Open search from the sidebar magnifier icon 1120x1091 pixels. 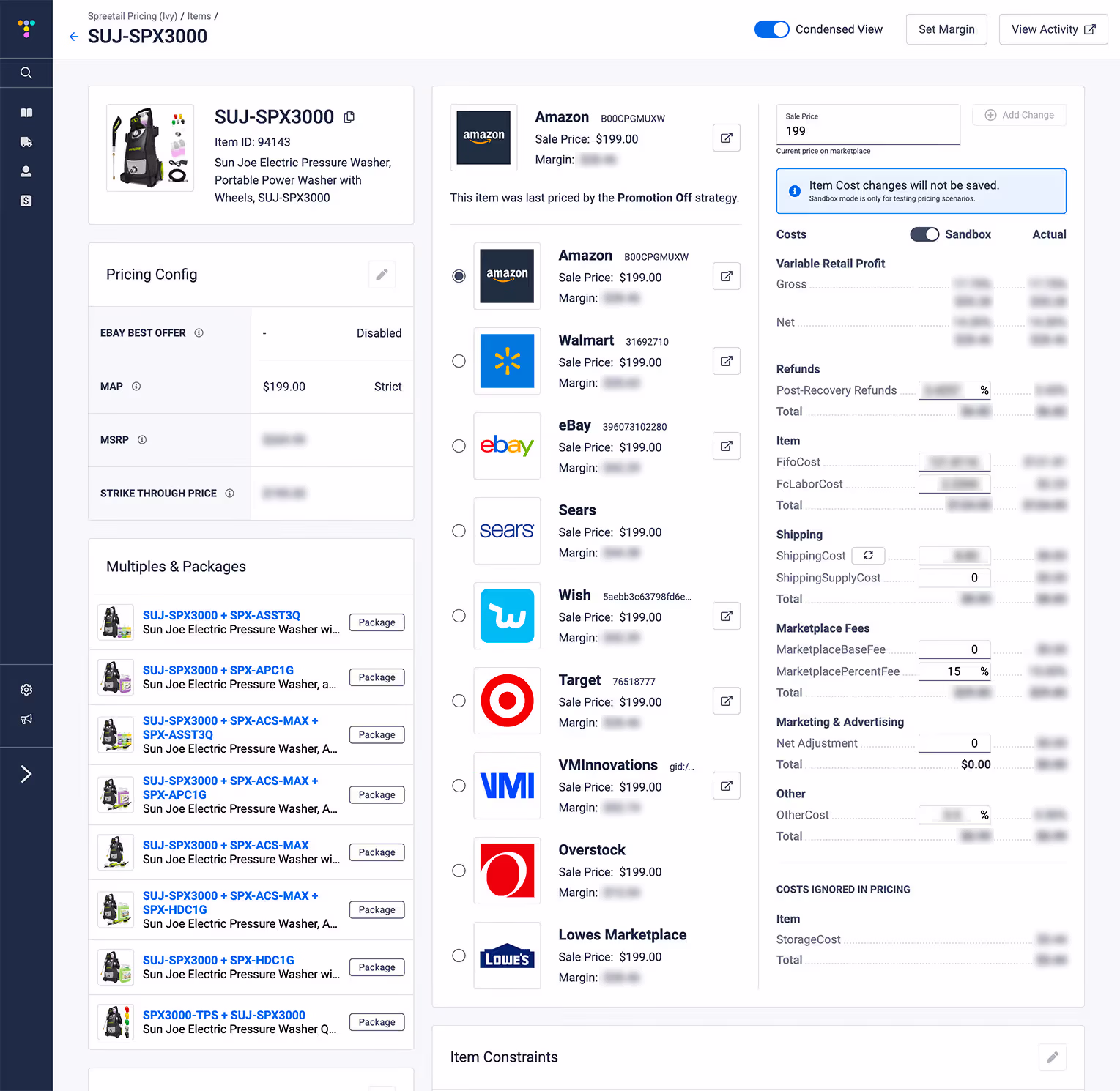point(26,72)
